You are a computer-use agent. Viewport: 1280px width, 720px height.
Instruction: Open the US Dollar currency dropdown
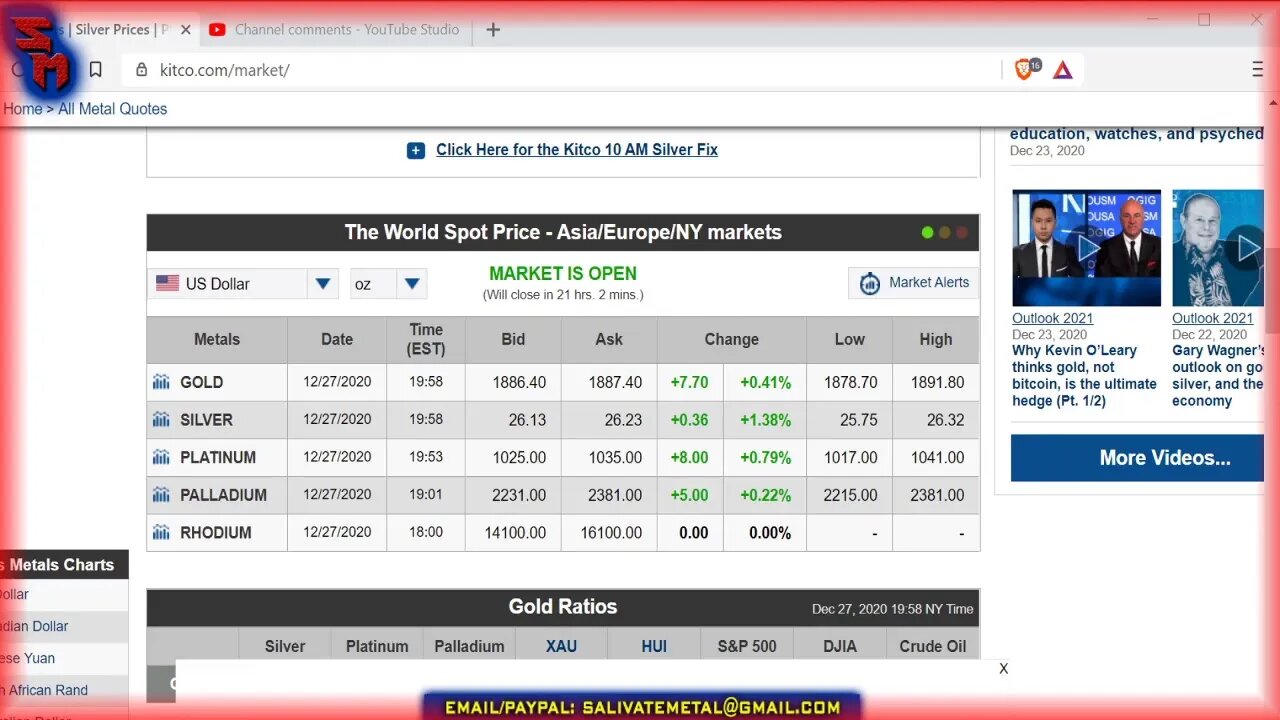[x=243, y=284]
